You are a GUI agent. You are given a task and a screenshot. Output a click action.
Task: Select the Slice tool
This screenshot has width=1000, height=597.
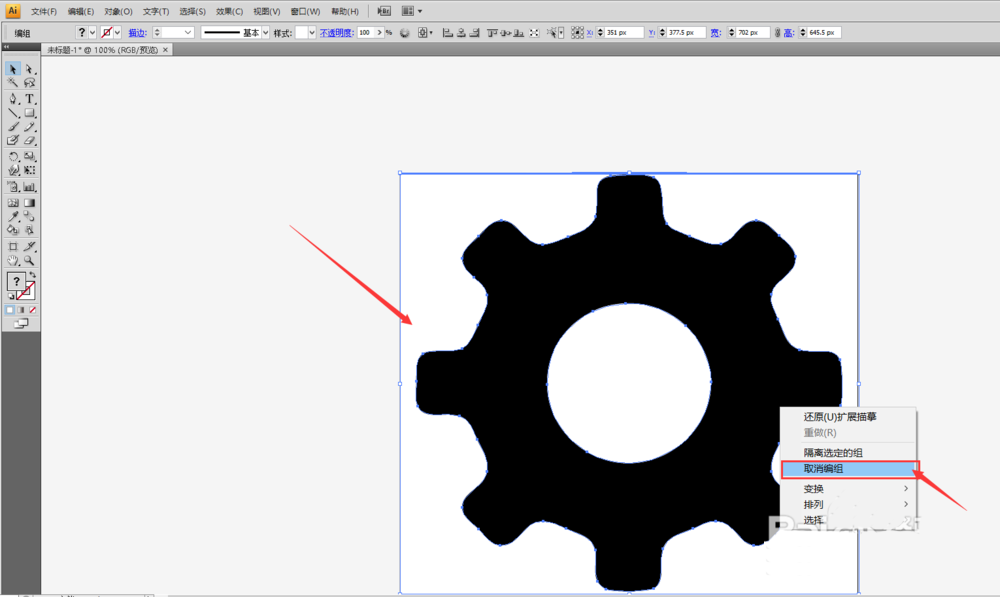(29, 246)
